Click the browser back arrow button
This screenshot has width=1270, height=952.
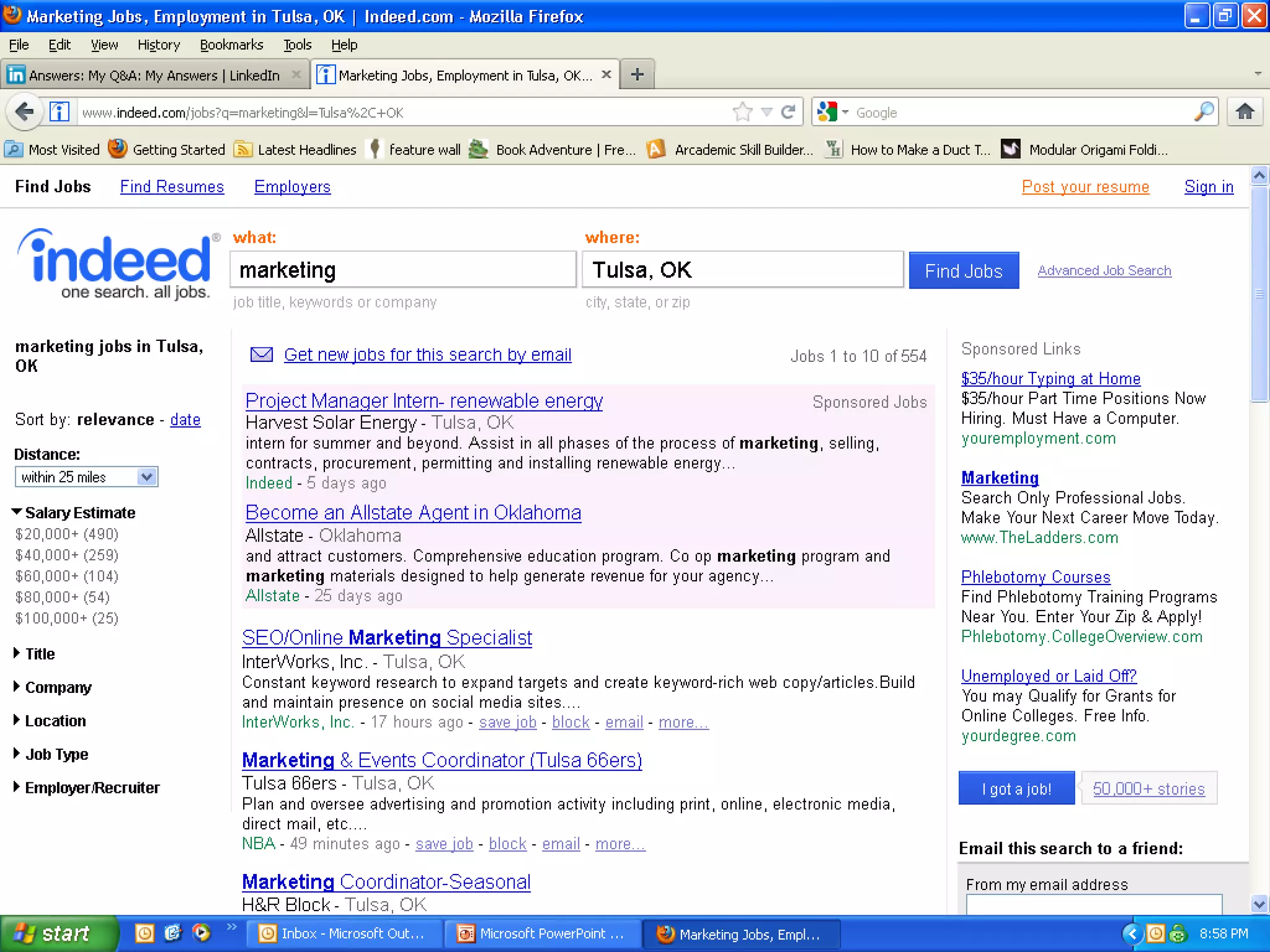tap(25, 112)
